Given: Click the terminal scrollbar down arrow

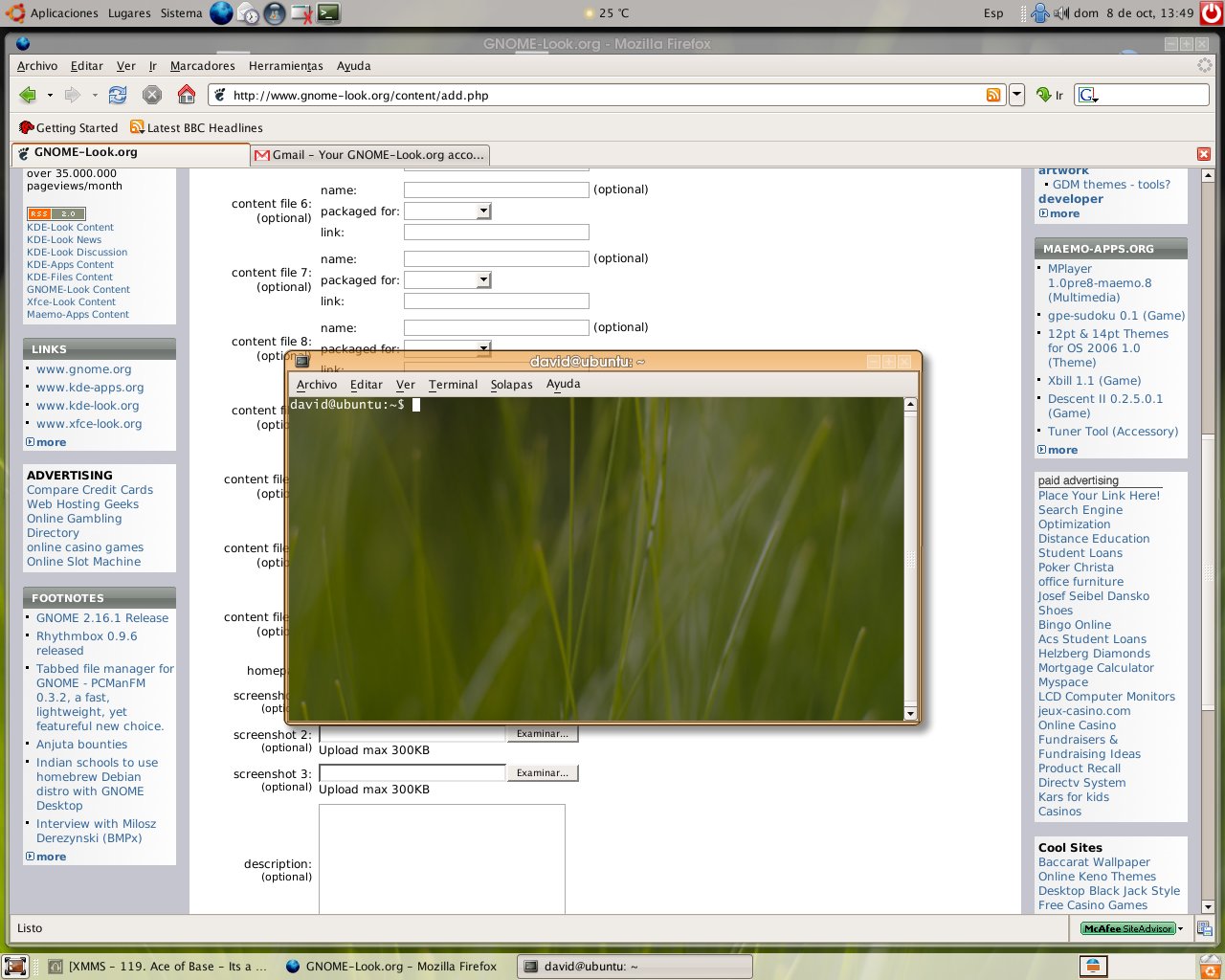Looking at the screenshot, I should (x=910, y=714).
